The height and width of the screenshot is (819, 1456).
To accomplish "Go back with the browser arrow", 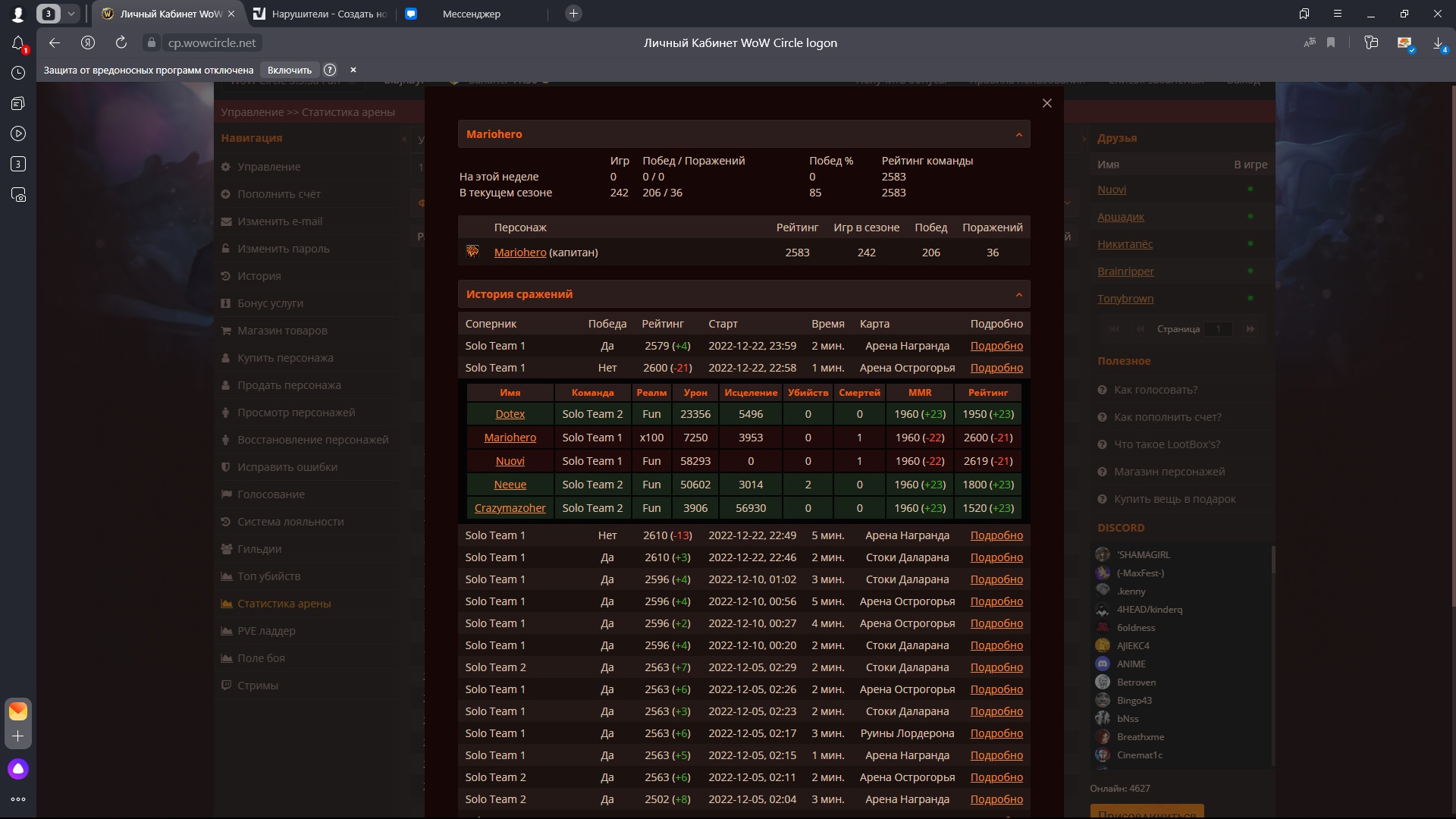I will [54, 43].
